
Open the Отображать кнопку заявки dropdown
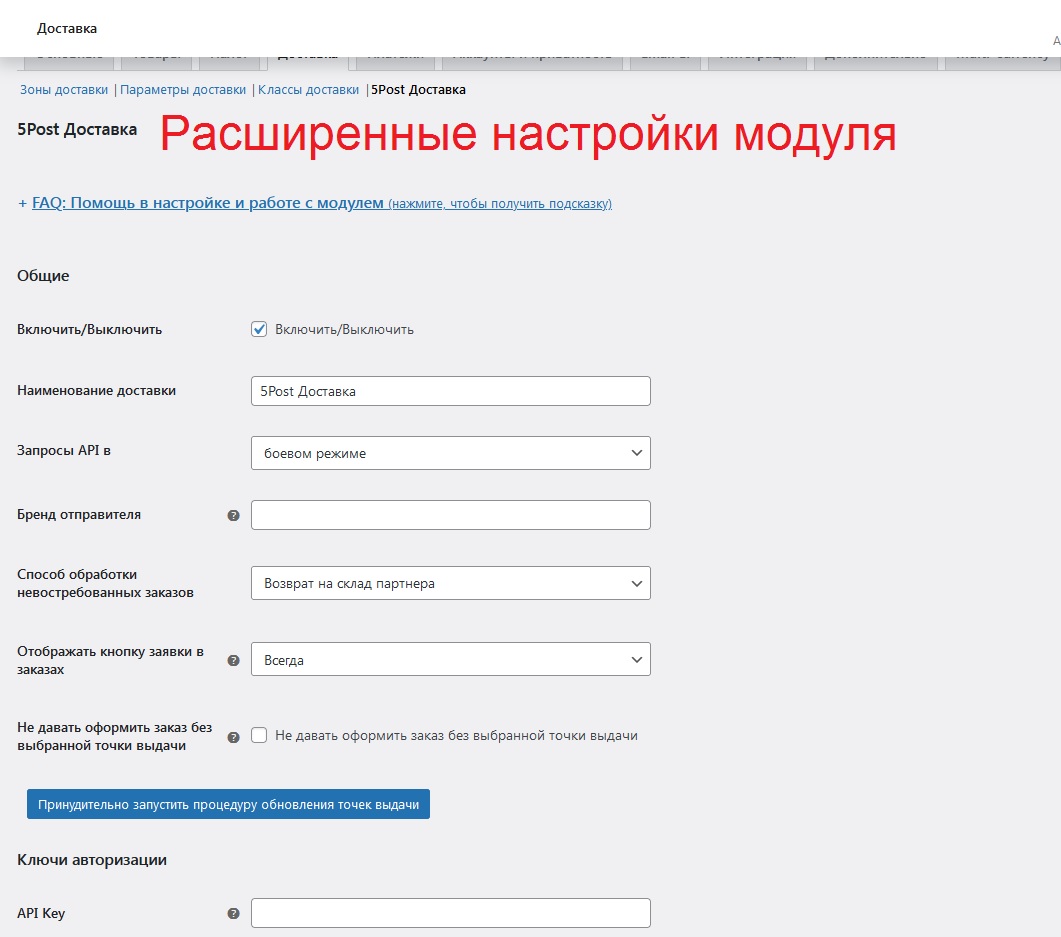click(450, 660)
